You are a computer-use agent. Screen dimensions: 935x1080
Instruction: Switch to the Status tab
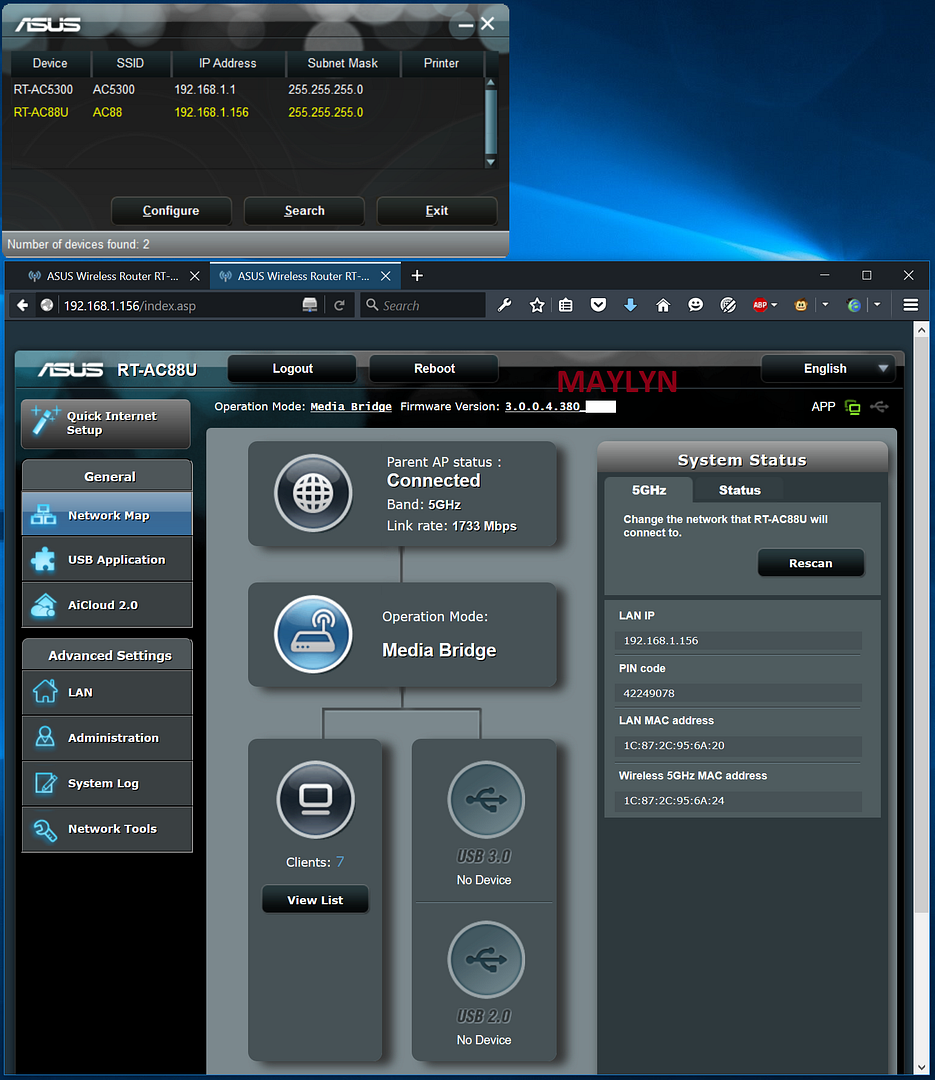(739, 490)
